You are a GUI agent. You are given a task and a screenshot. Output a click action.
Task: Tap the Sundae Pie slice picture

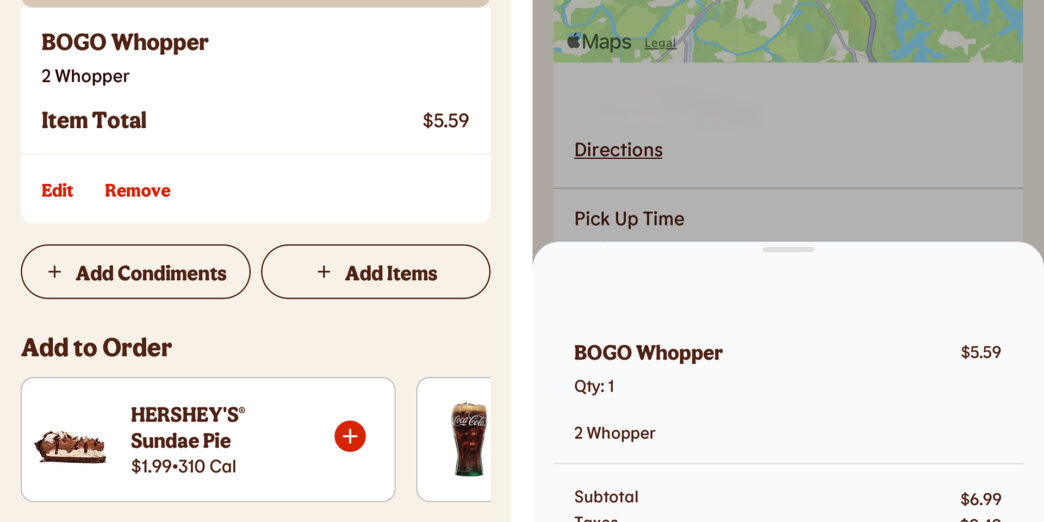point(70,444)
